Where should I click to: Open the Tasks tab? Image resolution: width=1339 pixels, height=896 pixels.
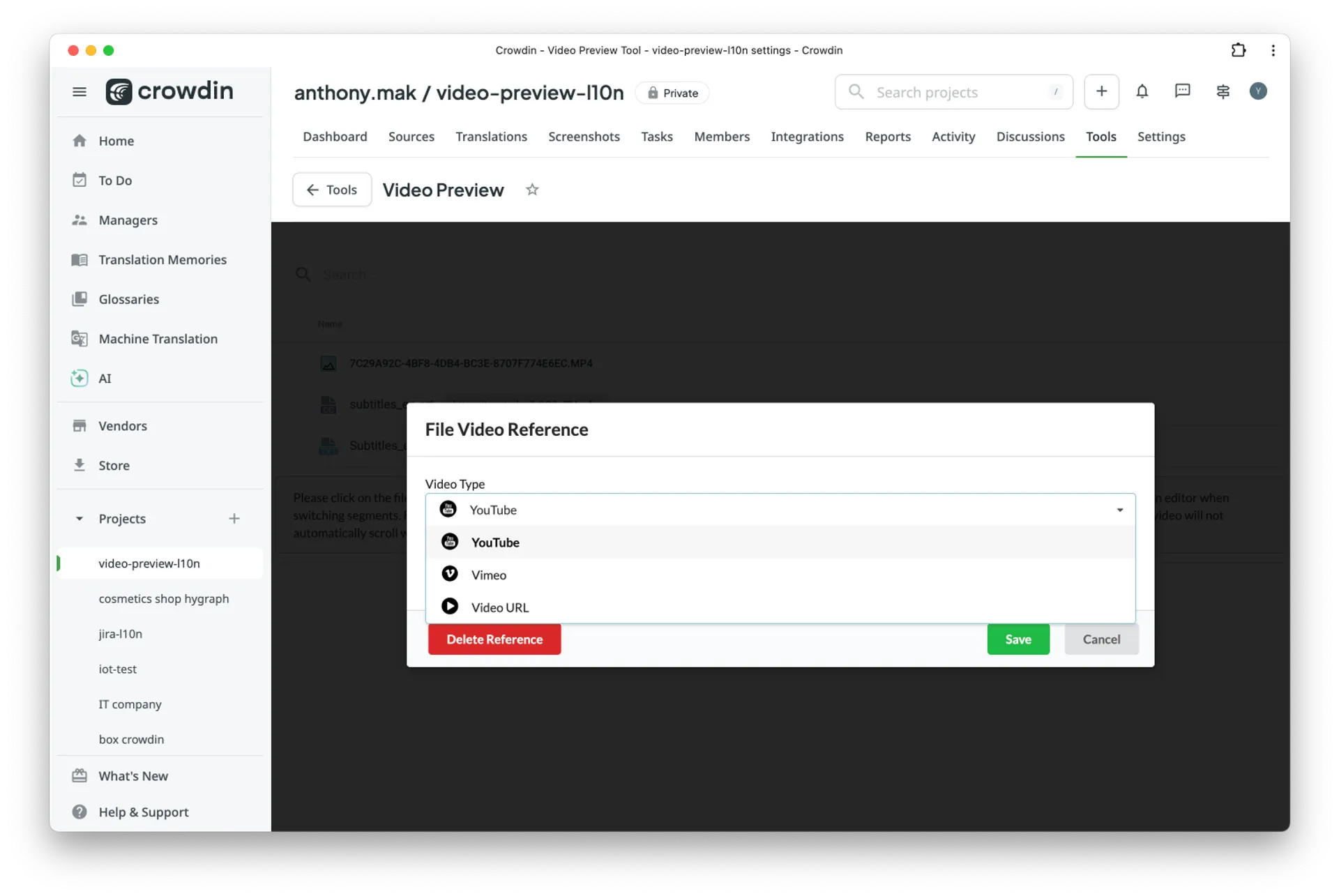(x=657, y=137)
